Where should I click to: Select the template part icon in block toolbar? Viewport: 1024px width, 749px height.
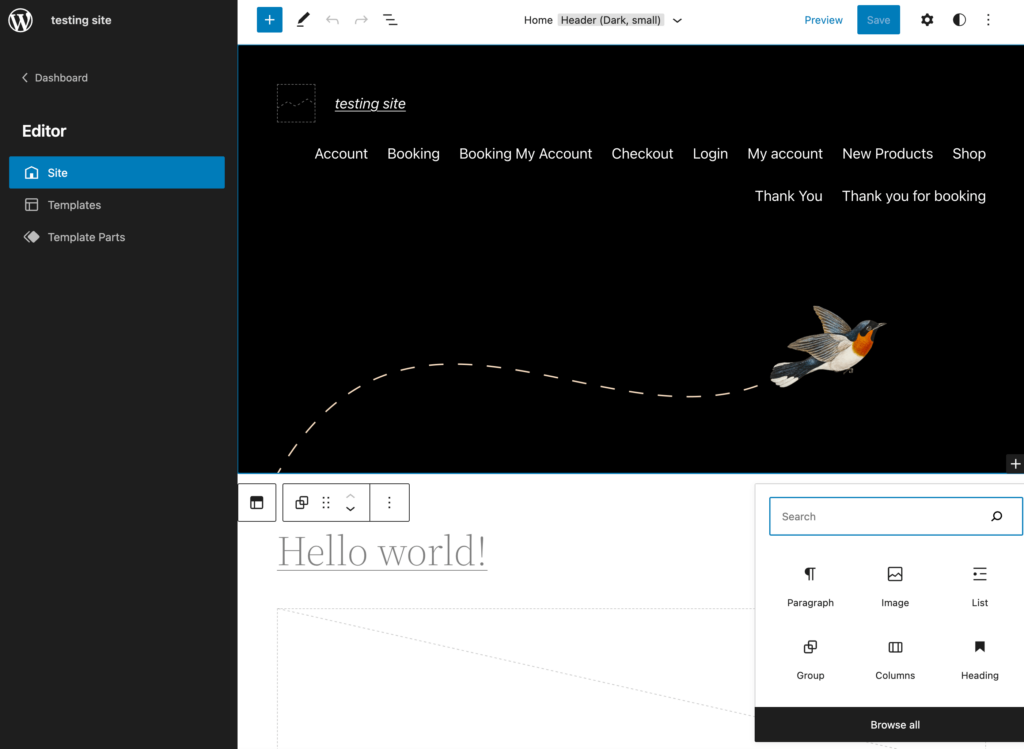257,502
